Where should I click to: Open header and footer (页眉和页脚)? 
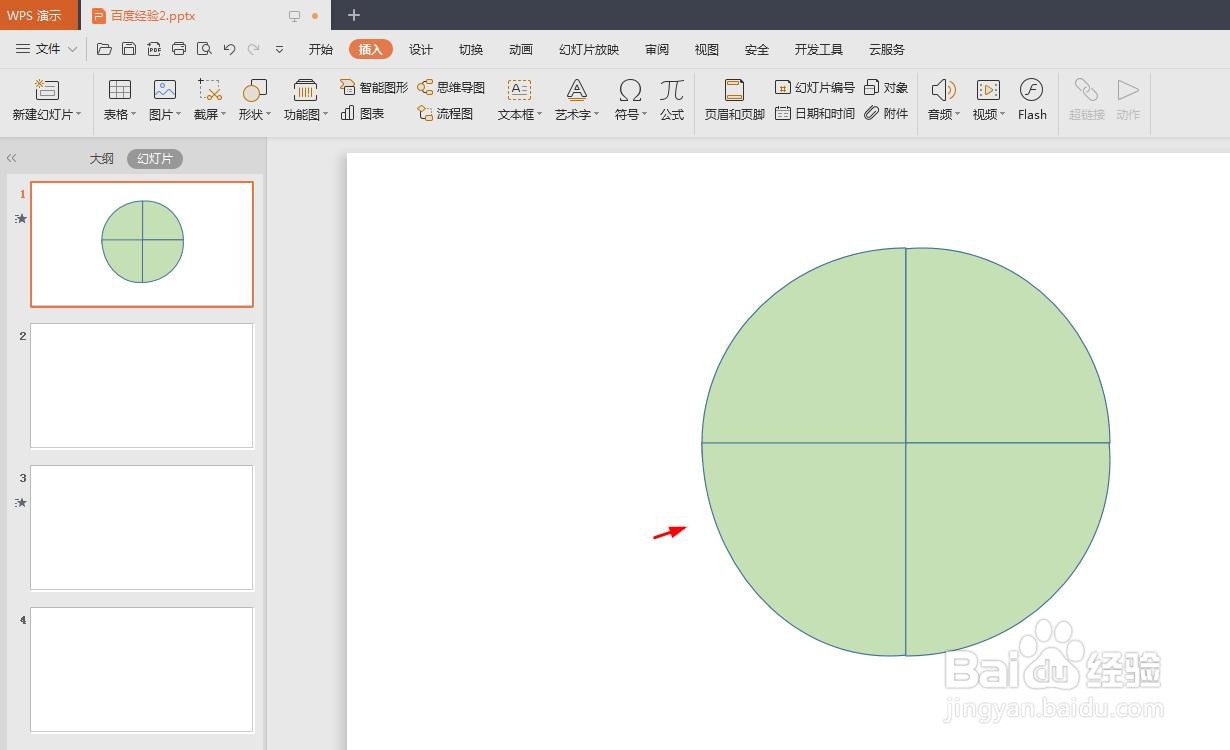[x=734, y=100]
